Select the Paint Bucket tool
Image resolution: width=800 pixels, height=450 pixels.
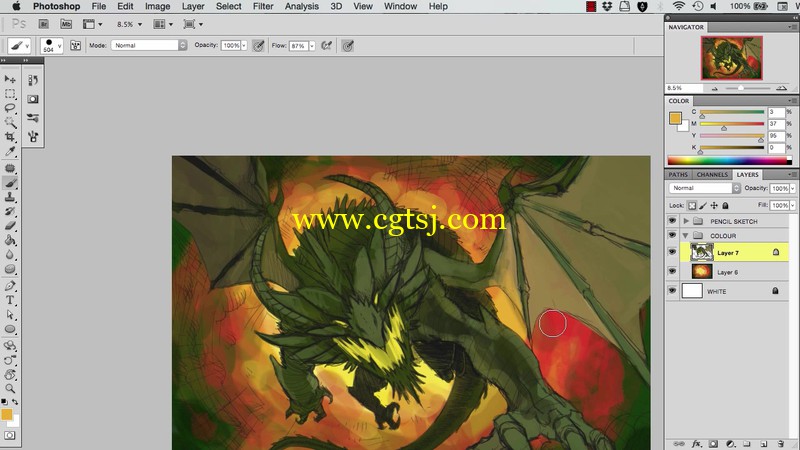point(10,240)
